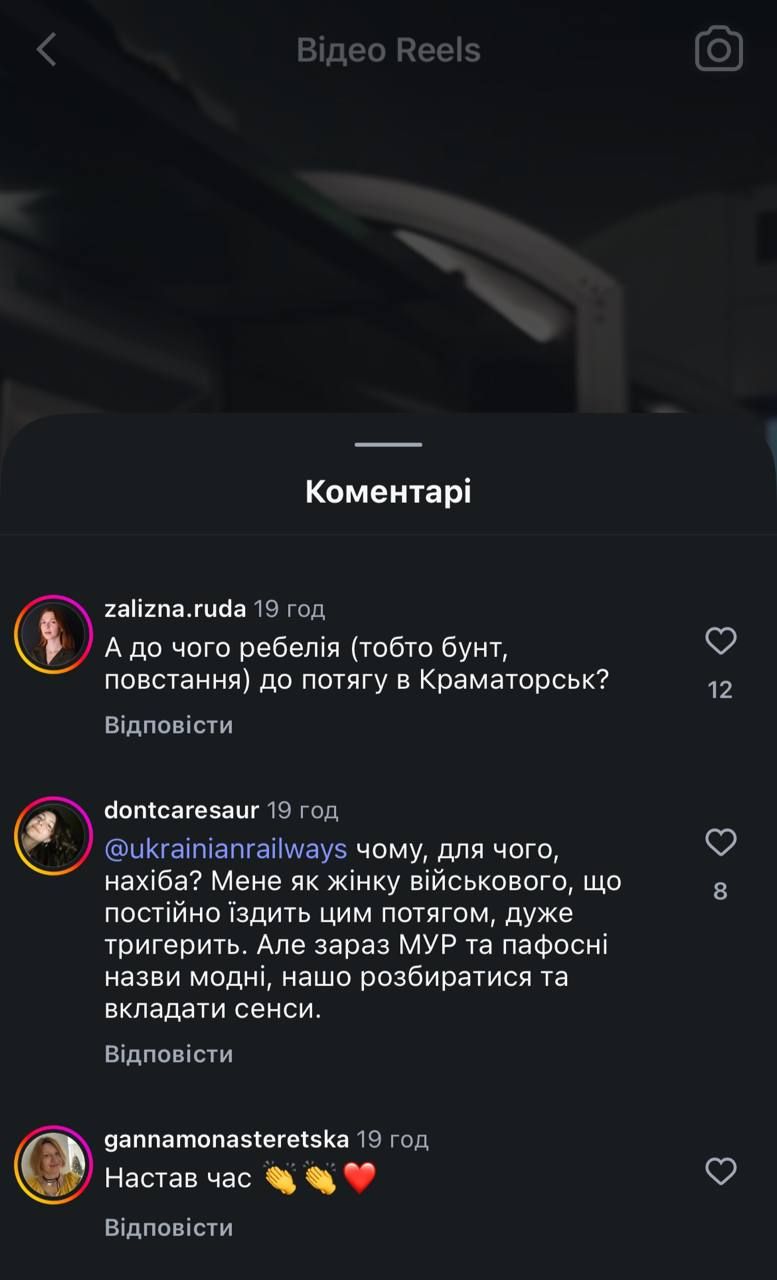
Task: Reply to dontcaresaur's comment via Відповісти
Action: 168,1054
